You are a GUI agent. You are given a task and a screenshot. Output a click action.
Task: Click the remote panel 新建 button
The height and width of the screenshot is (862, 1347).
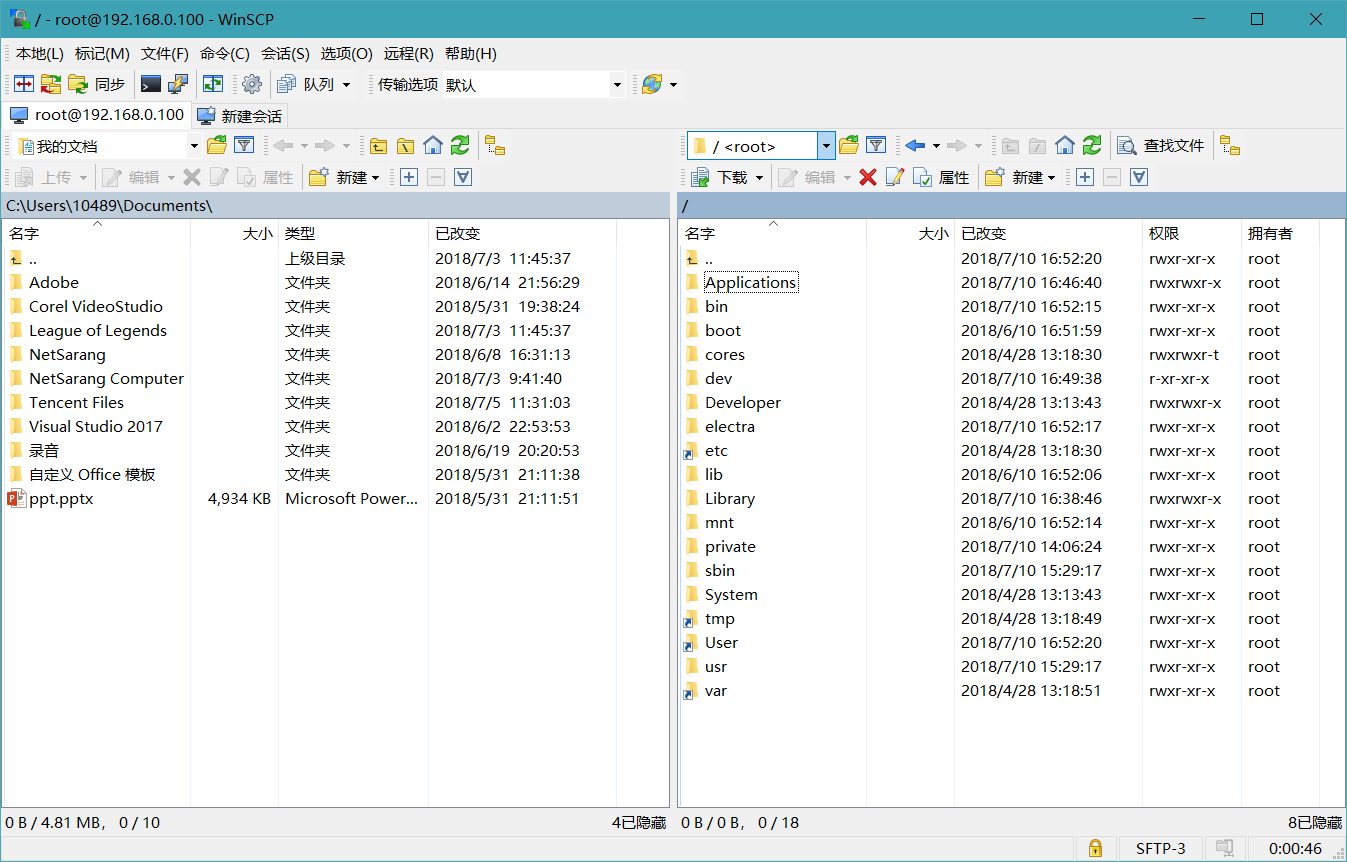click(x=1021, y=177)
